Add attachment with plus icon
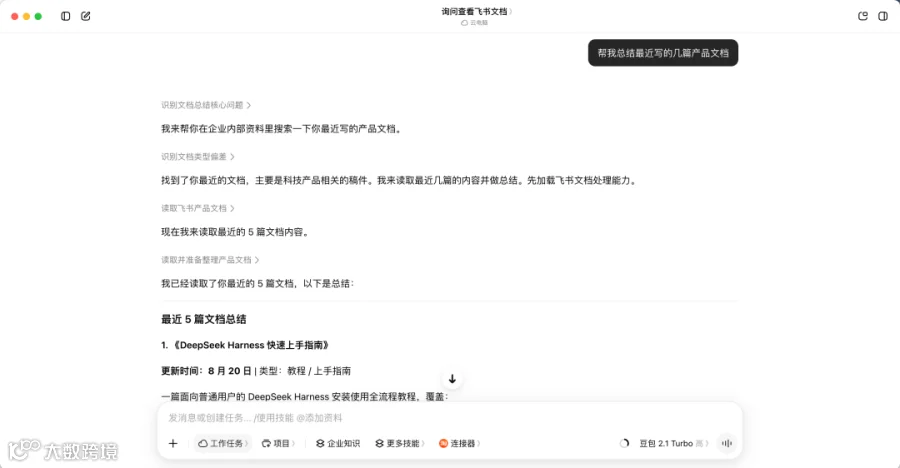 173,443
